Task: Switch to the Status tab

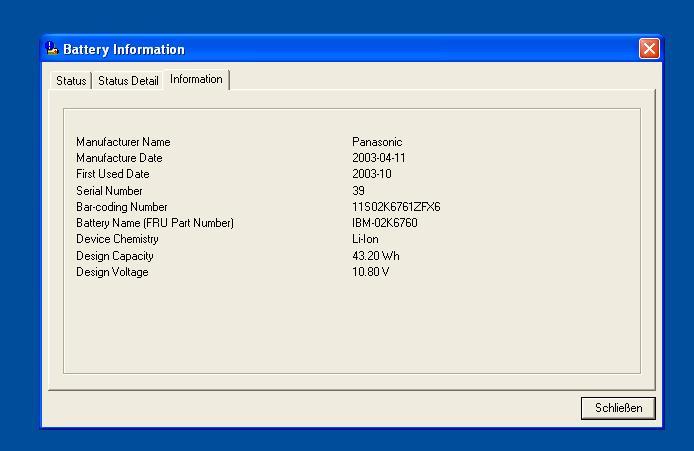Action: coord(71,81)
